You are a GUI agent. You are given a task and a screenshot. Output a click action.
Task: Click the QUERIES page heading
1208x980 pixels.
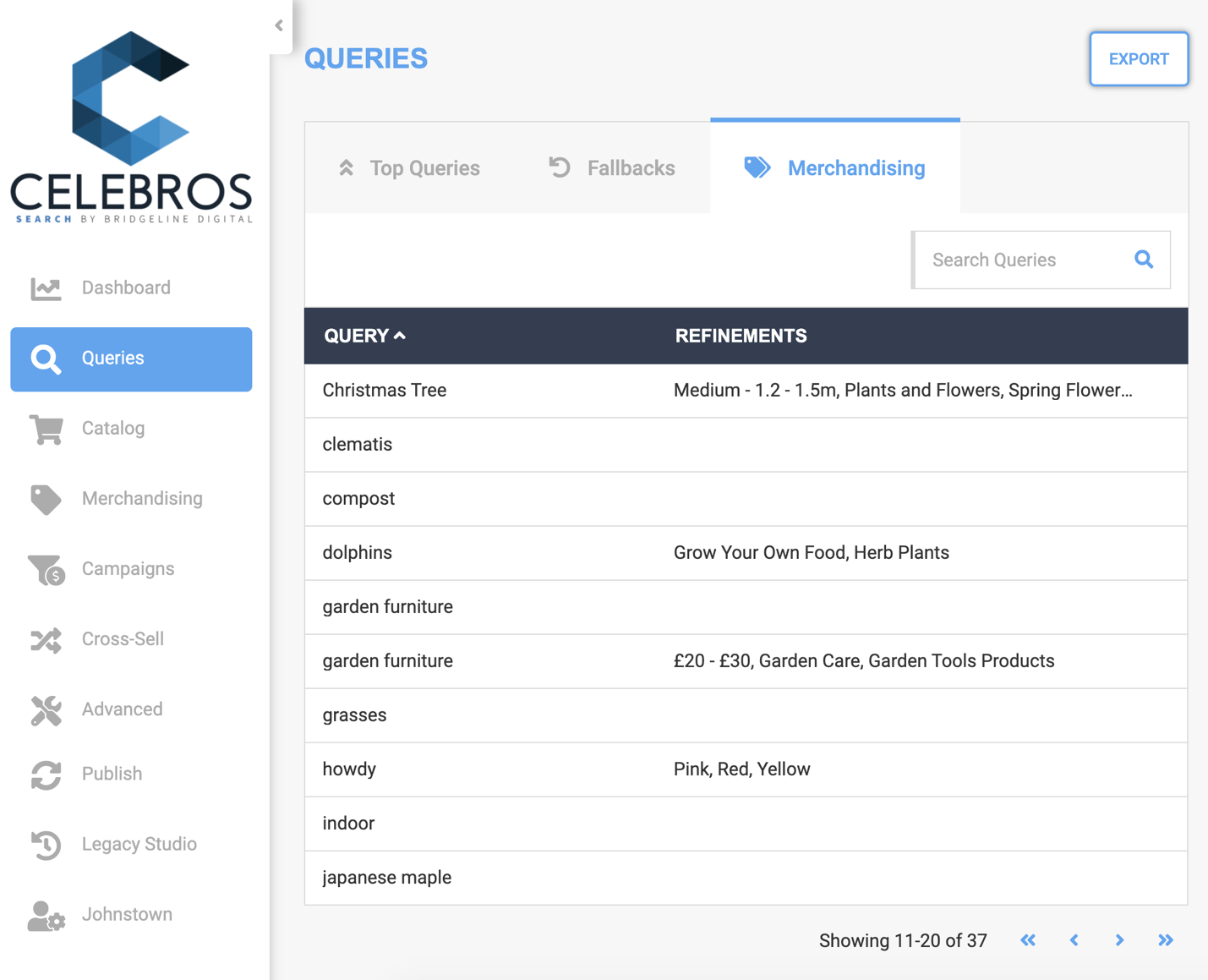coord(366,58)
